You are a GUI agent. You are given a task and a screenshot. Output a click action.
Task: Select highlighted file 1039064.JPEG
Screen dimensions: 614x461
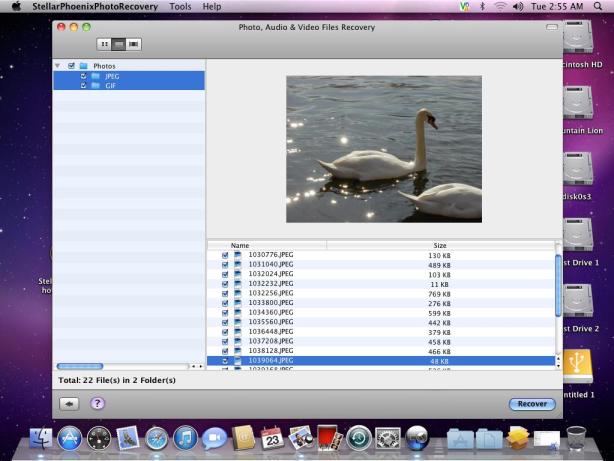tap(381, 361)
